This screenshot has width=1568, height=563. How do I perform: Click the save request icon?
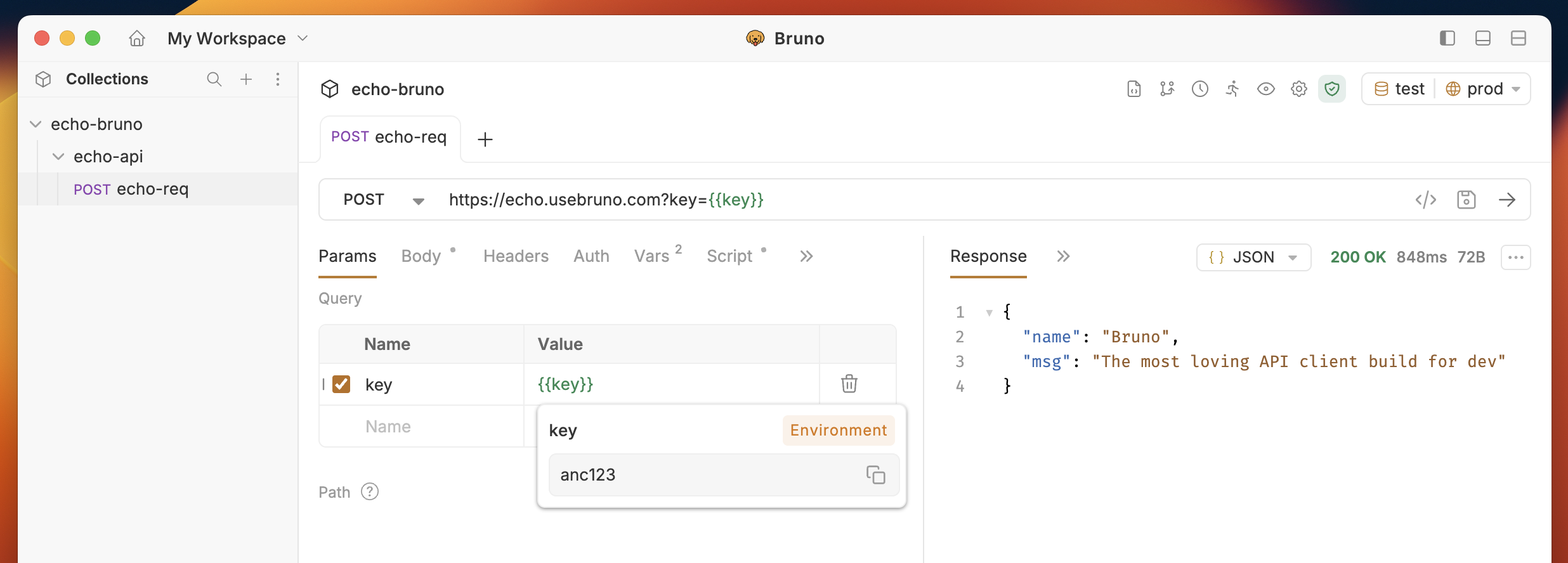tap(1466, 200)
